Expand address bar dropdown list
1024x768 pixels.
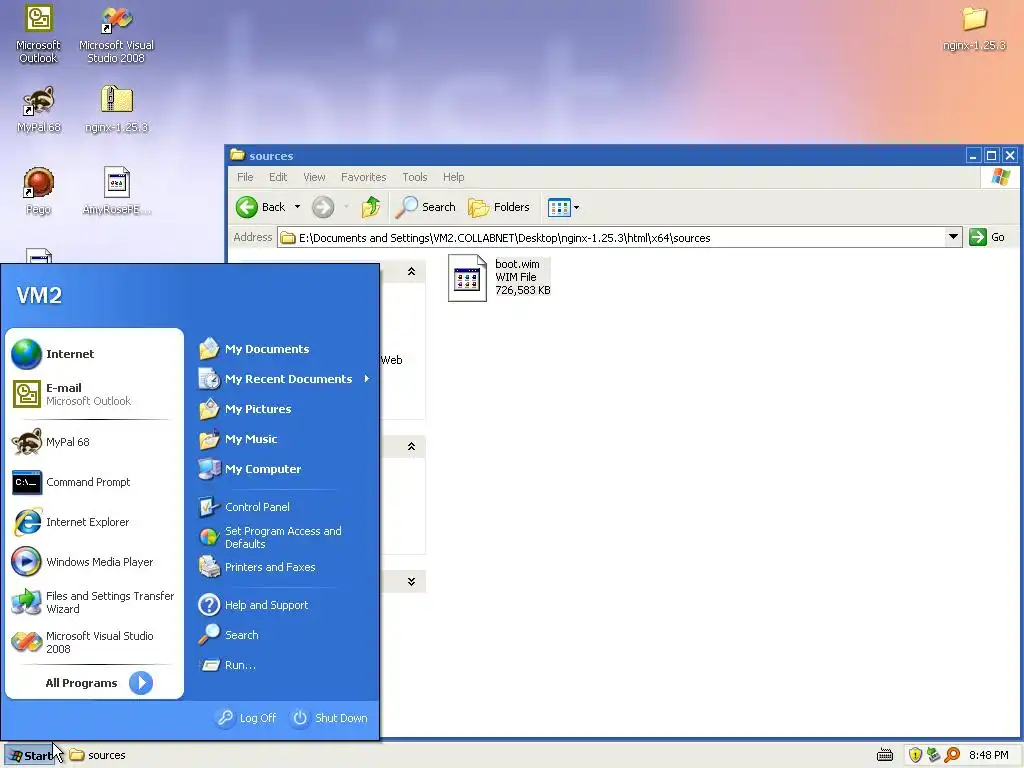pyautogui.click(x=953, y=237)
